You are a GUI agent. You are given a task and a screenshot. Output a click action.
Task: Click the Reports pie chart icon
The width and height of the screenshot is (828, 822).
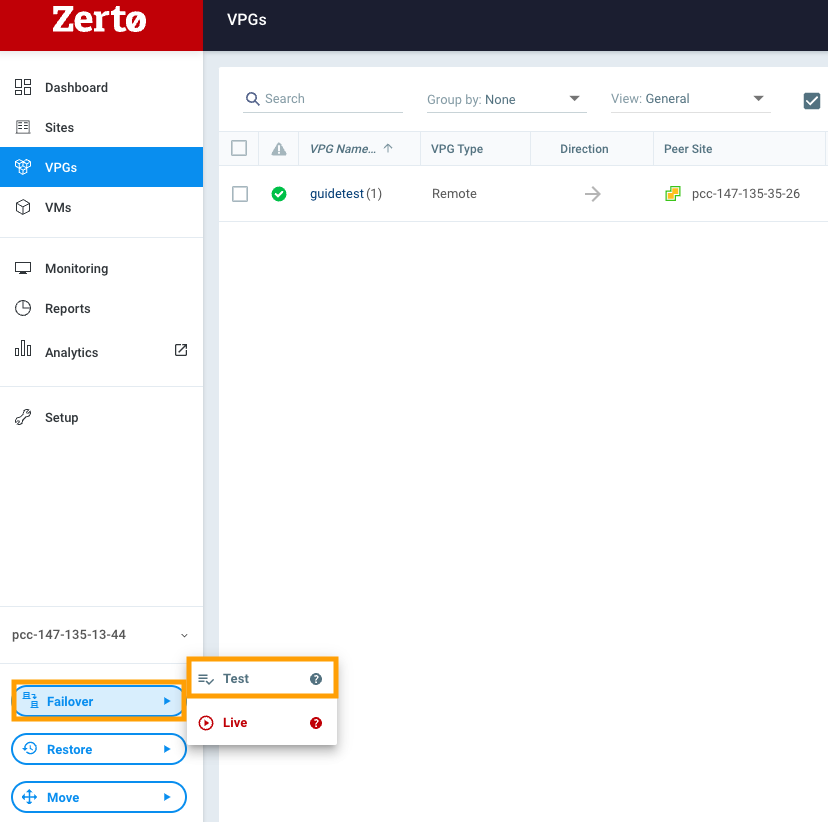[23, 308]
